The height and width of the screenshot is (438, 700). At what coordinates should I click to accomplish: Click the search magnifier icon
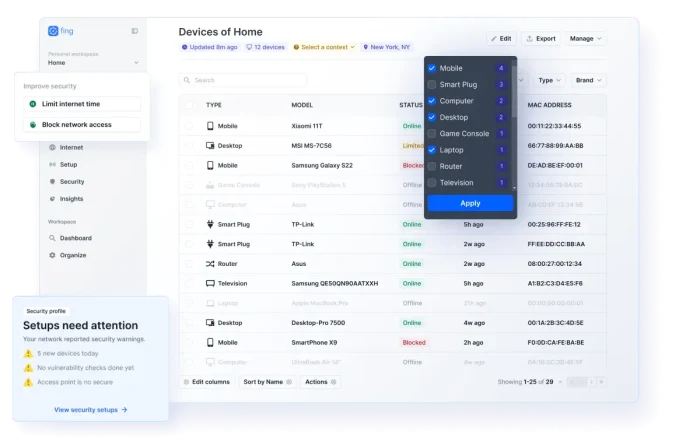tap(187, 80)
